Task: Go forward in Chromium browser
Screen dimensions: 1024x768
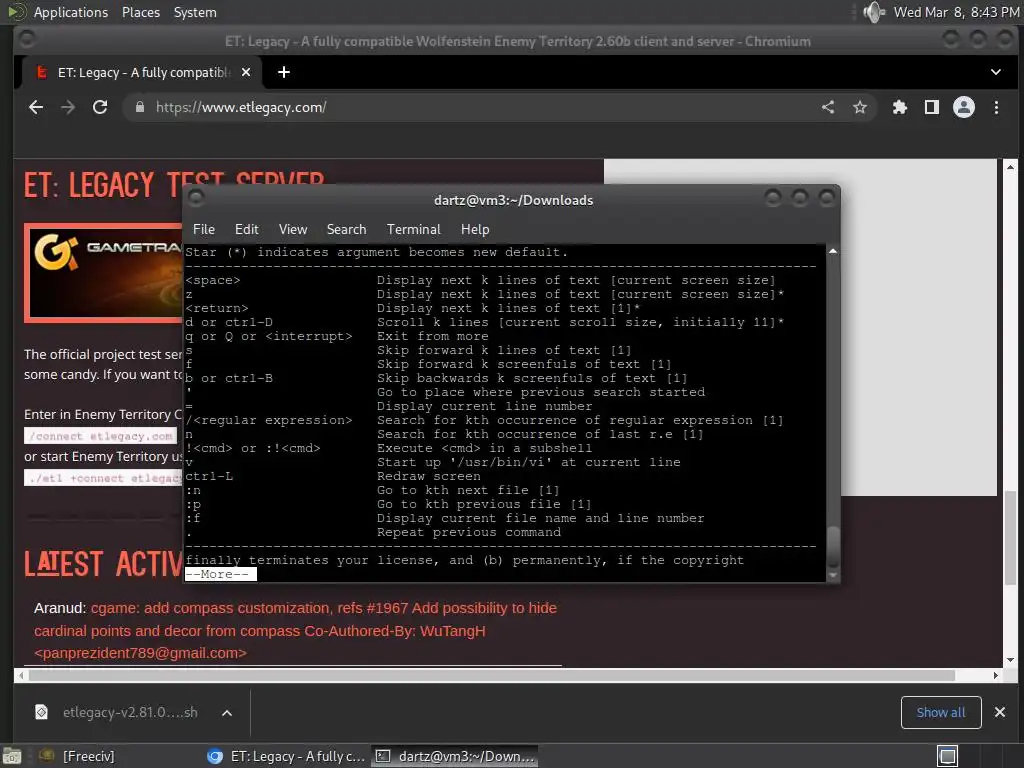Action: [x=68, y=107]
